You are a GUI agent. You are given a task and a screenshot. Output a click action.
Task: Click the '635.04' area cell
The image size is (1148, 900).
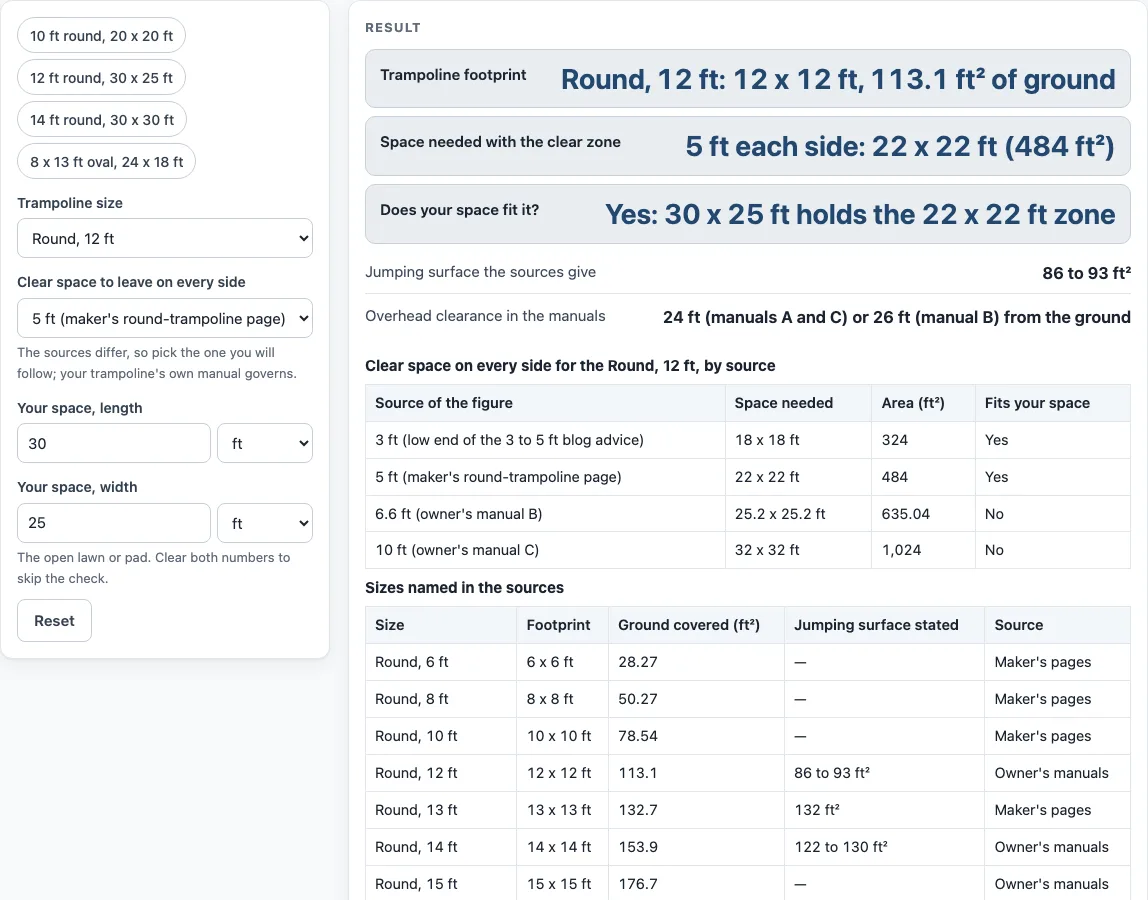click(923, 513)
